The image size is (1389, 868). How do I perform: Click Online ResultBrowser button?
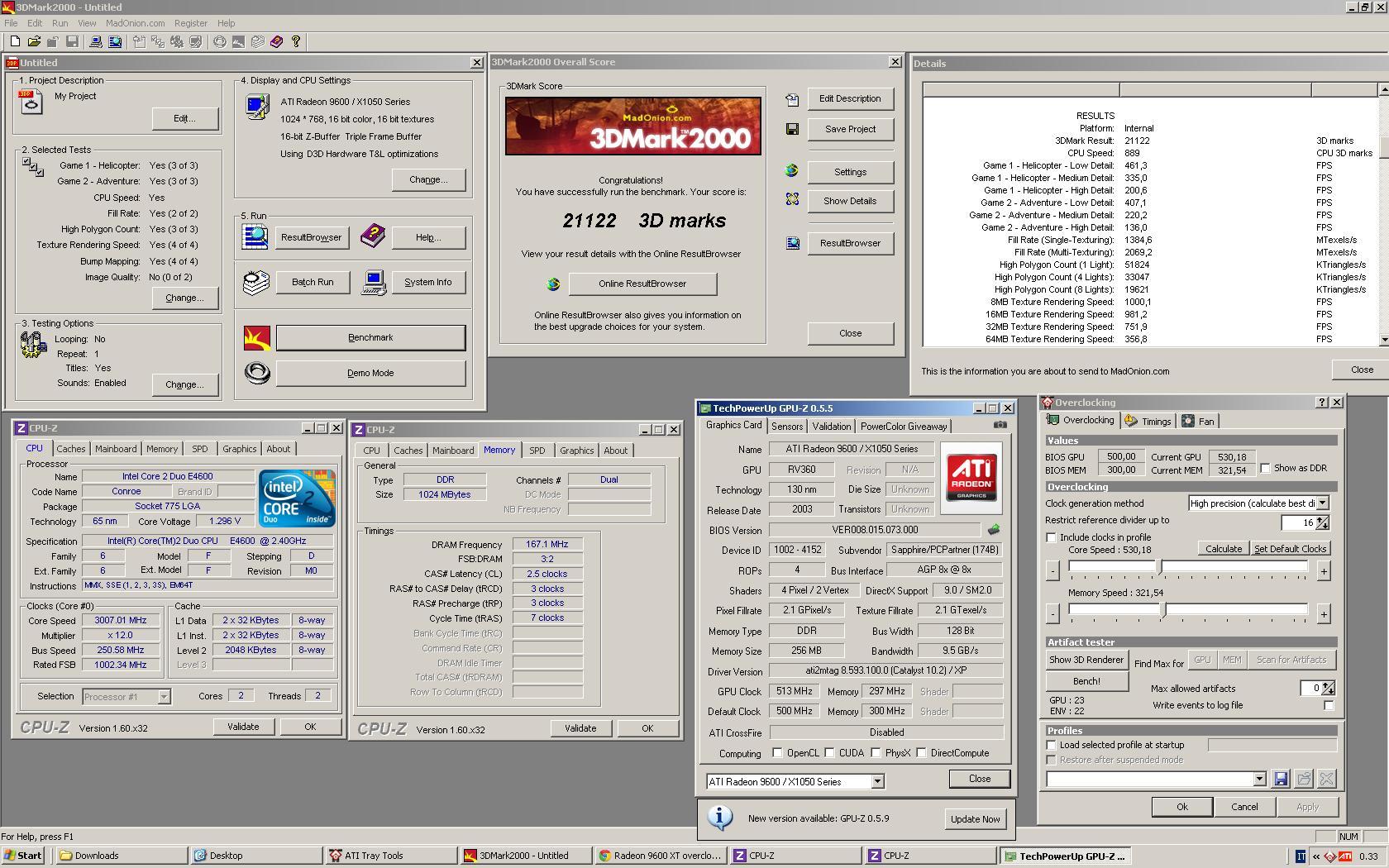tap(642, 284)
